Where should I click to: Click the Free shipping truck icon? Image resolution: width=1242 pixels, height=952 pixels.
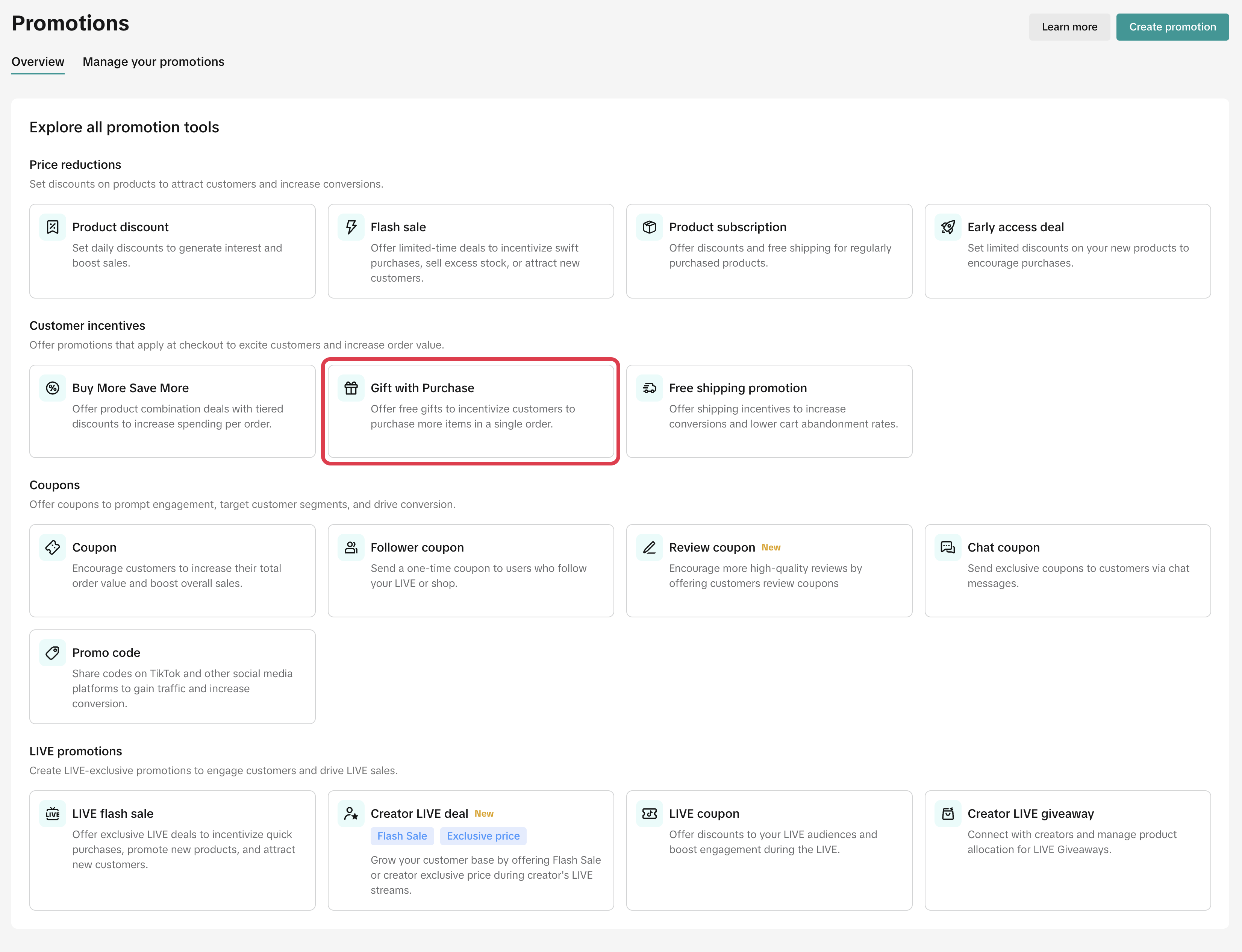click(649, 388)
